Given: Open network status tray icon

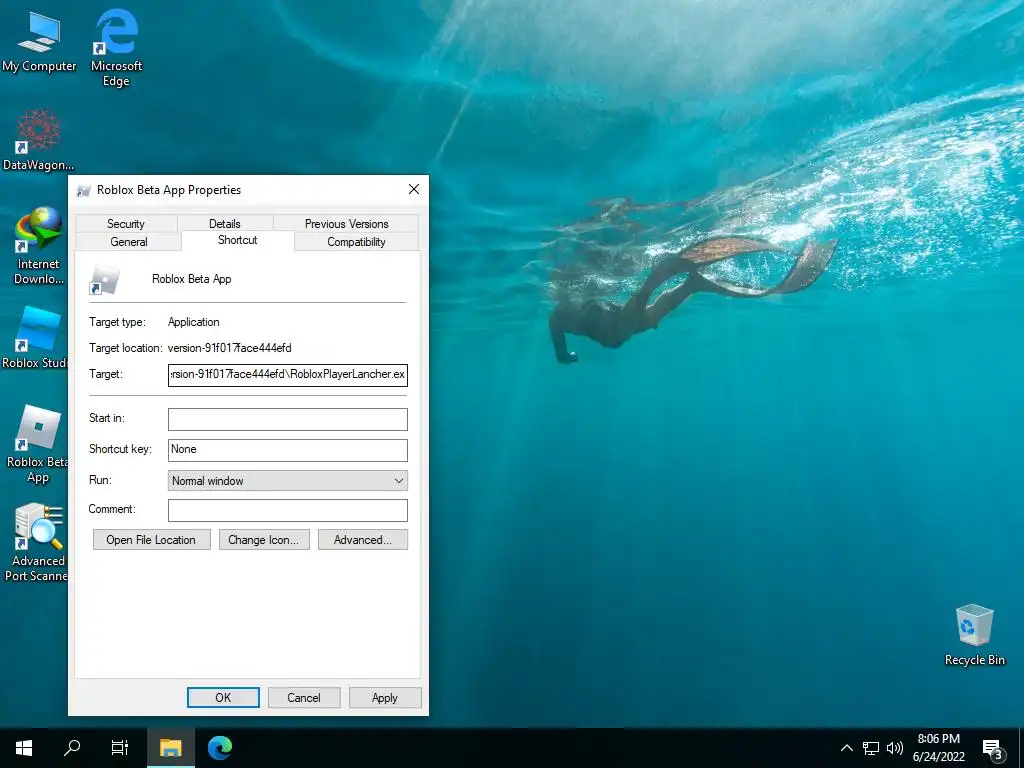Looking at the screenshot, I should click(x=871, y=748).
